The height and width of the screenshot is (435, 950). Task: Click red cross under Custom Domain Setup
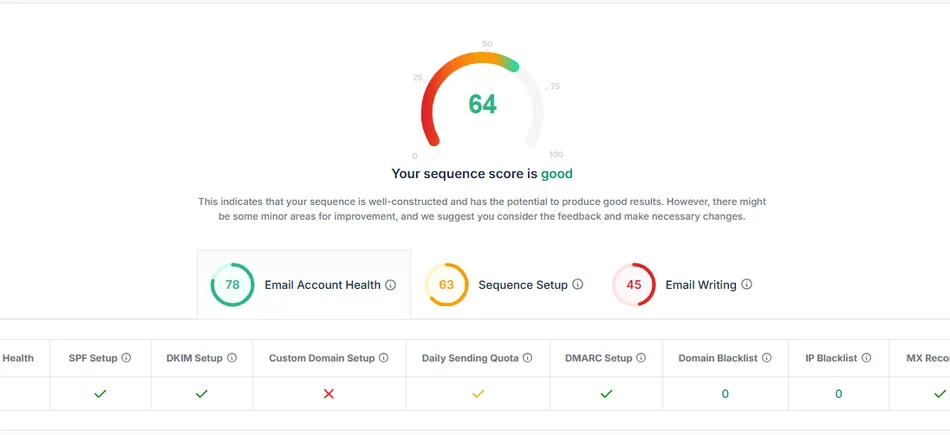point(329,394)
